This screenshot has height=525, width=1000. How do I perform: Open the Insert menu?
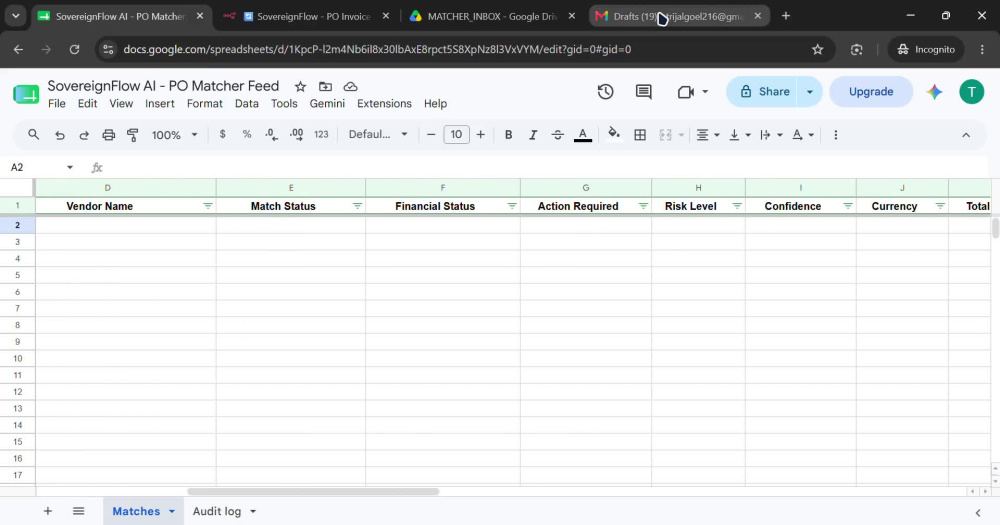pyautogui.click(x=159, y=103)
